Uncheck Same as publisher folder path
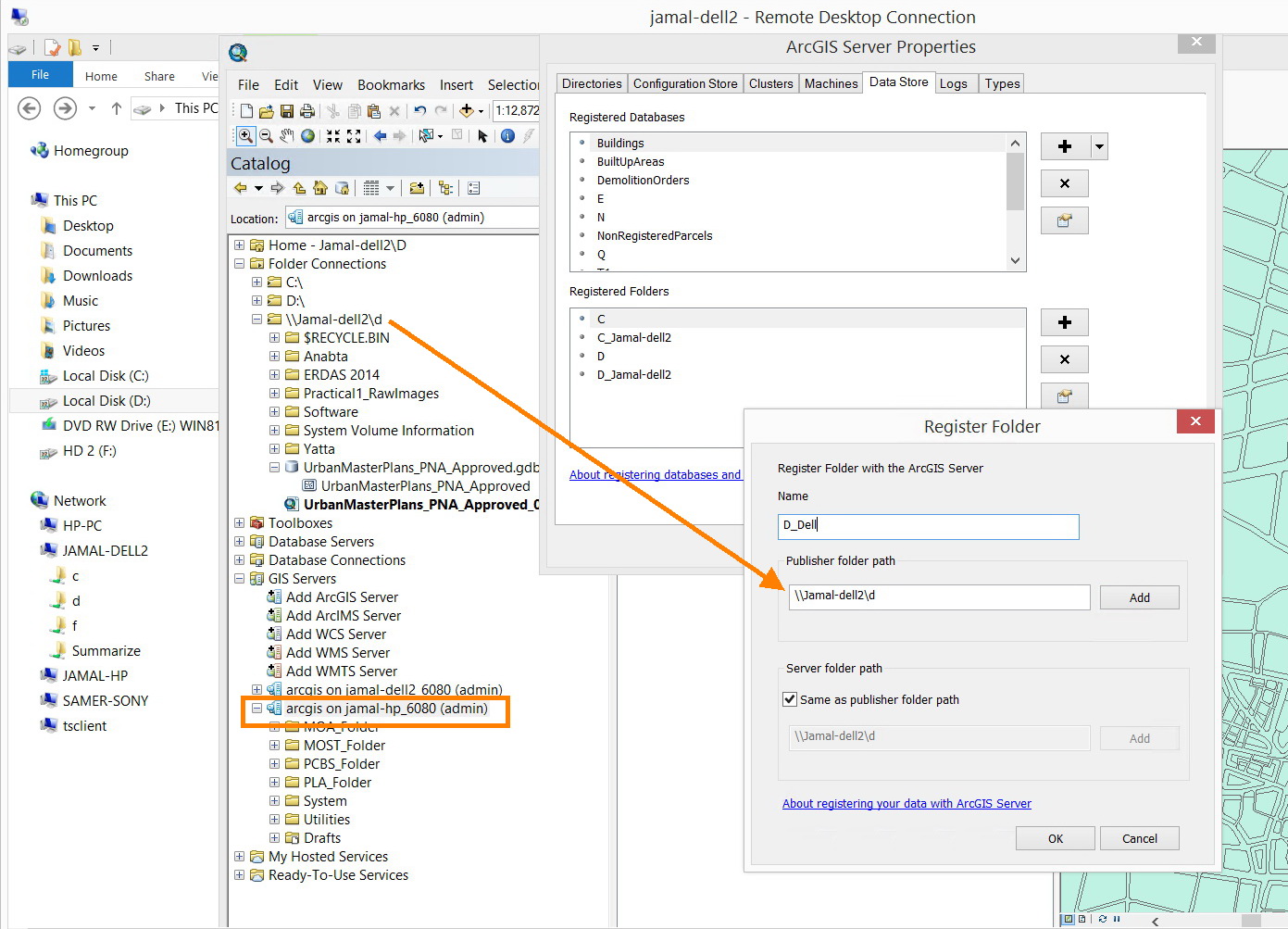 click(790, 699)
